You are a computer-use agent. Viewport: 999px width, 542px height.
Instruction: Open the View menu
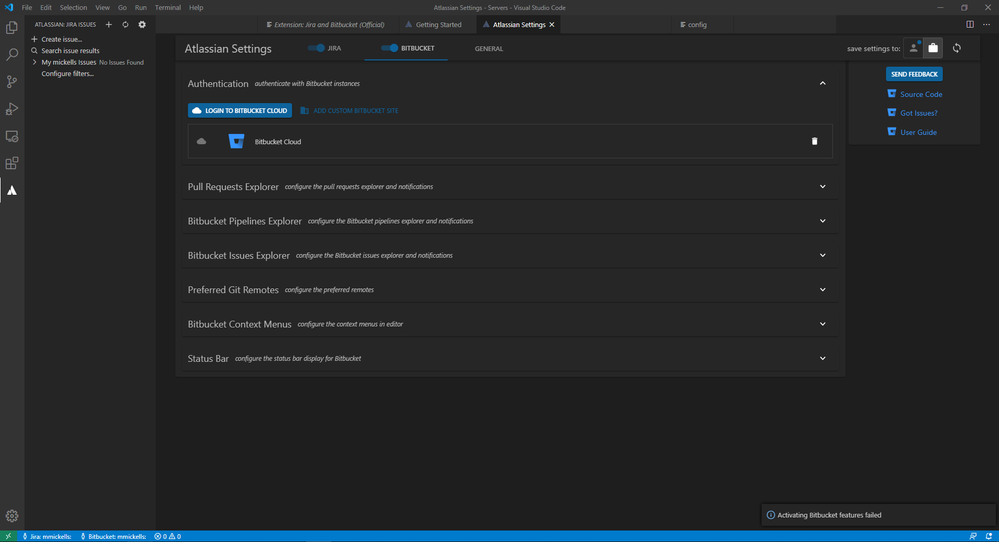click(x=103, y=8)
